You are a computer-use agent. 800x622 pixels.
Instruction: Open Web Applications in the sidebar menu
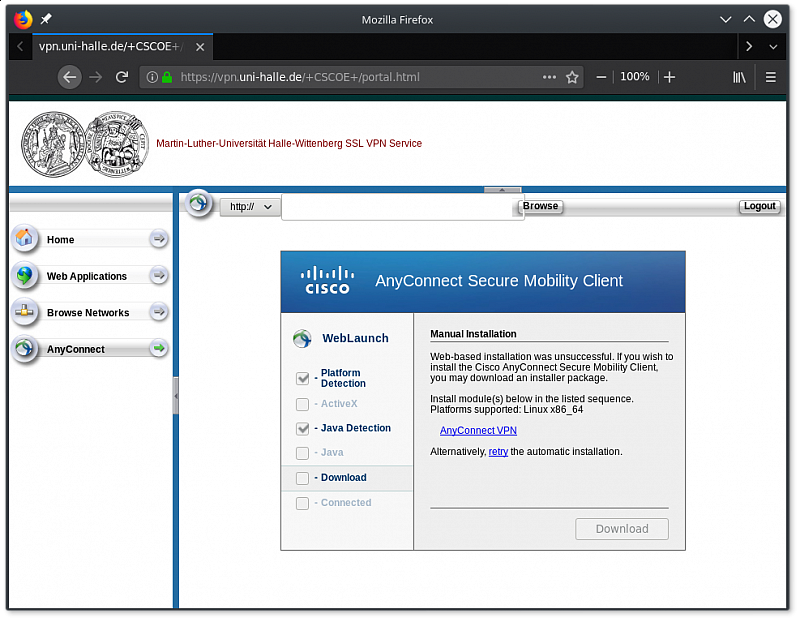point(90,276)
